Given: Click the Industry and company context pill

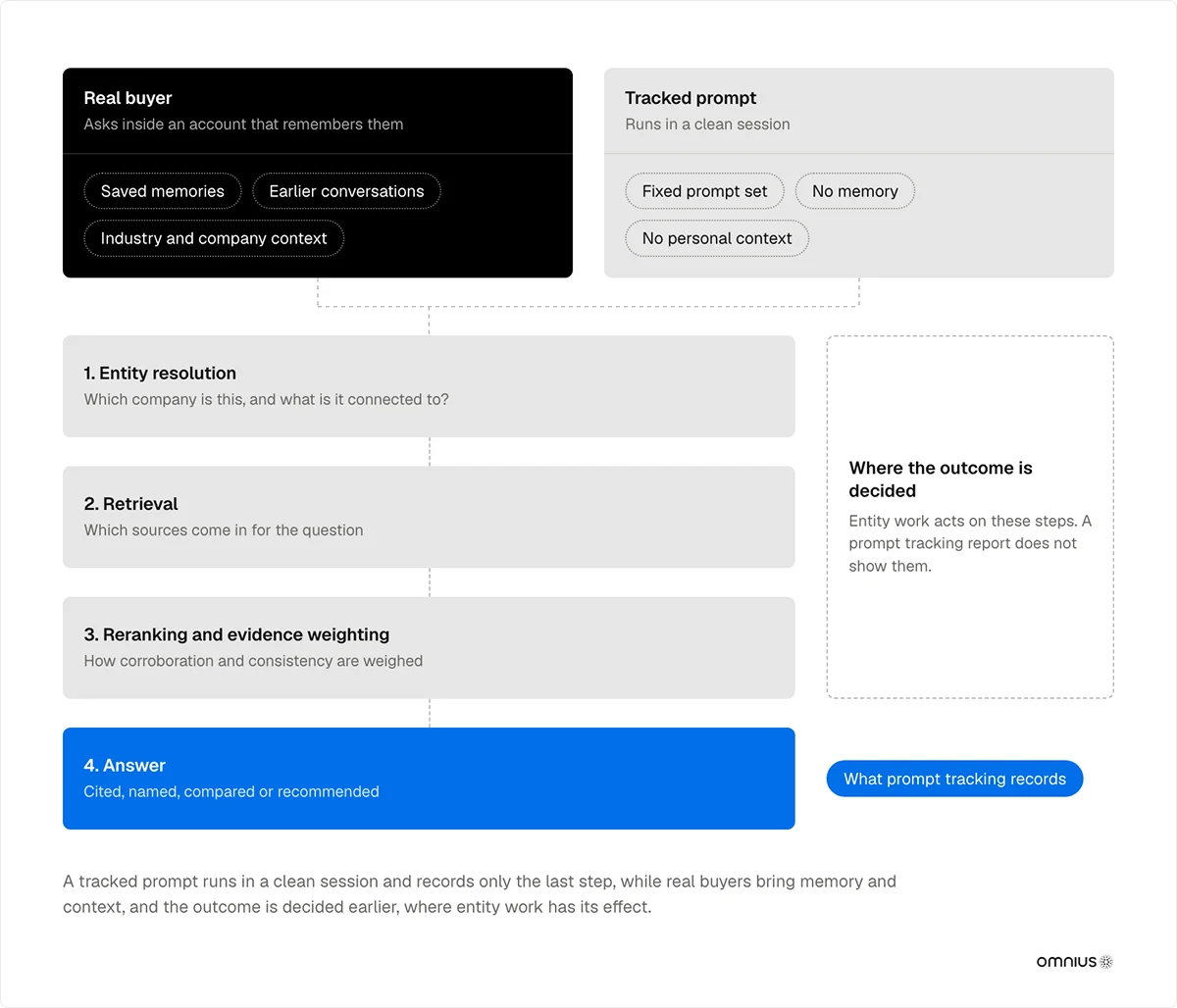Looking at the screenshot, I should [214, 238].
